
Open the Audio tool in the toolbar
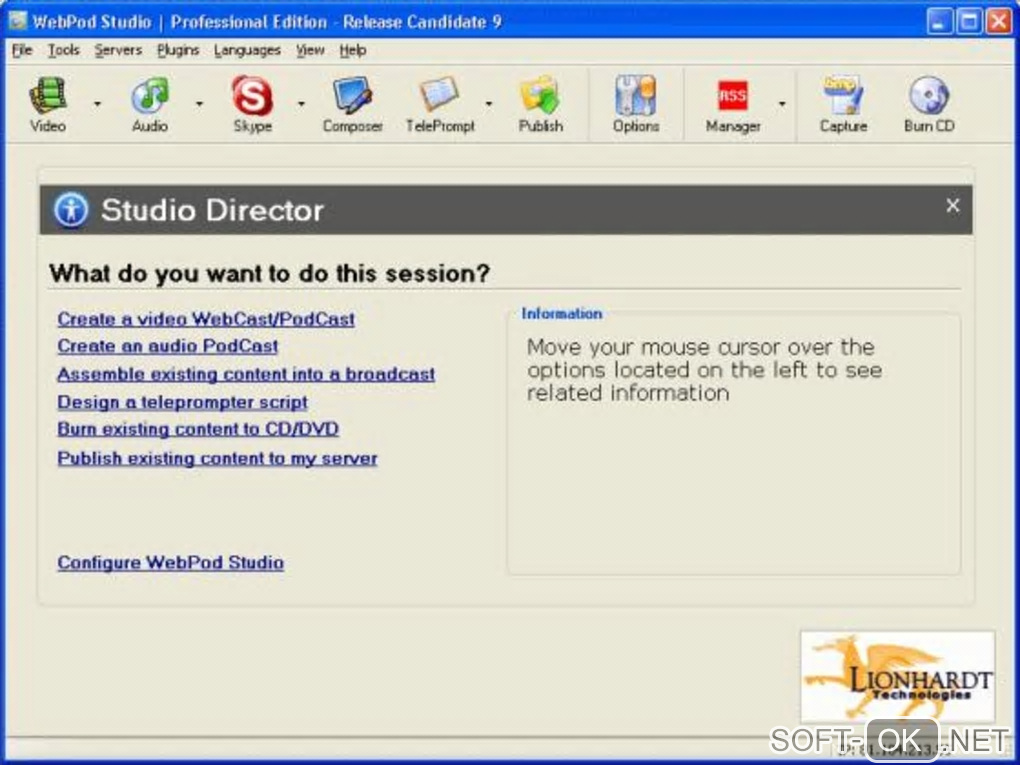point(150,104)
